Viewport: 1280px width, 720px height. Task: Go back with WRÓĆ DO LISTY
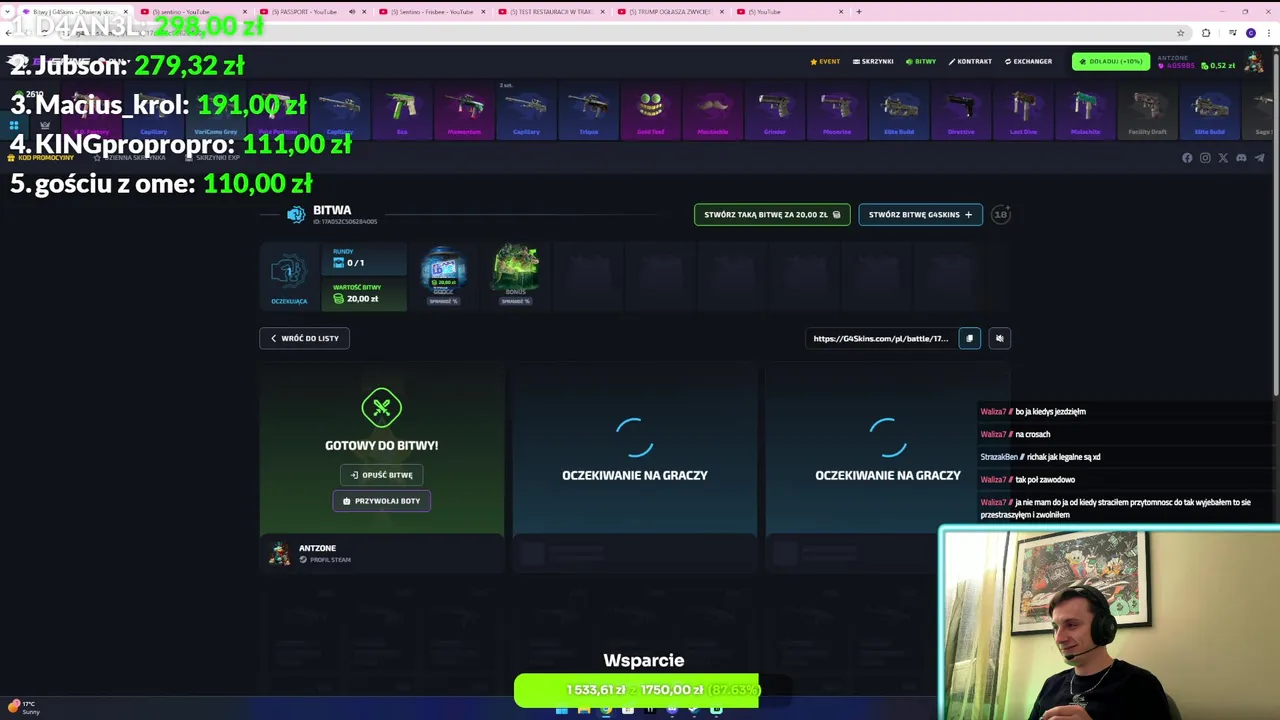(304, 338)
